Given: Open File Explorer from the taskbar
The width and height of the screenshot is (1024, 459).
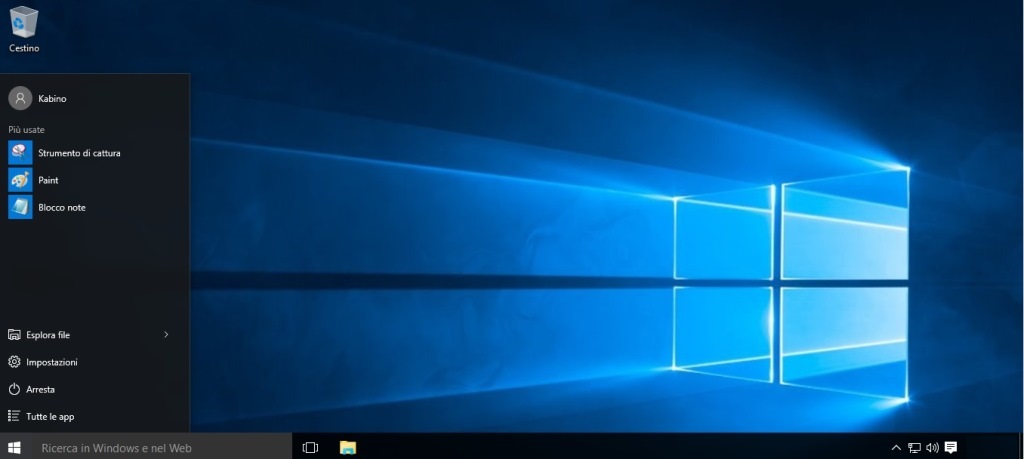Looking at the screenshot, I should pos(348,447).
